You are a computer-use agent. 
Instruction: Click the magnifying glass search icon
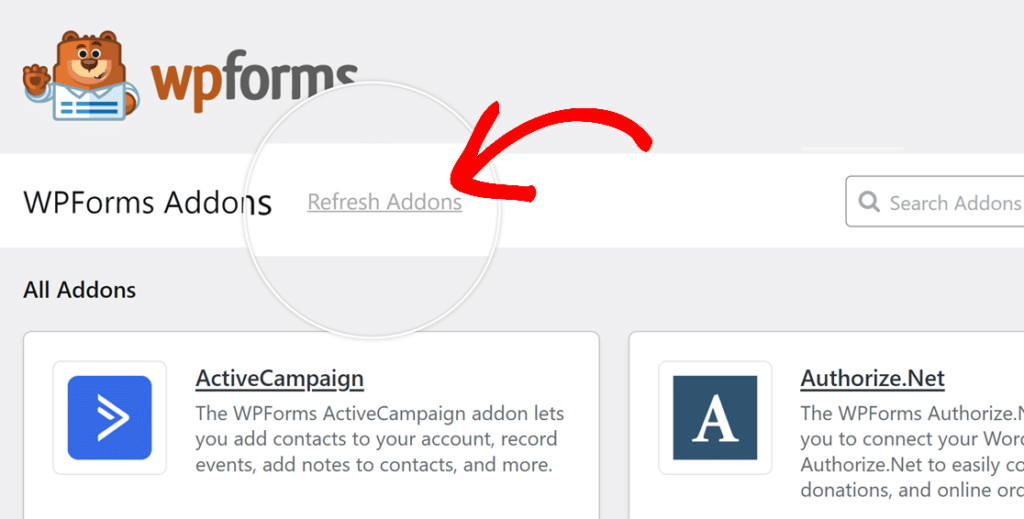coord(869,202)
